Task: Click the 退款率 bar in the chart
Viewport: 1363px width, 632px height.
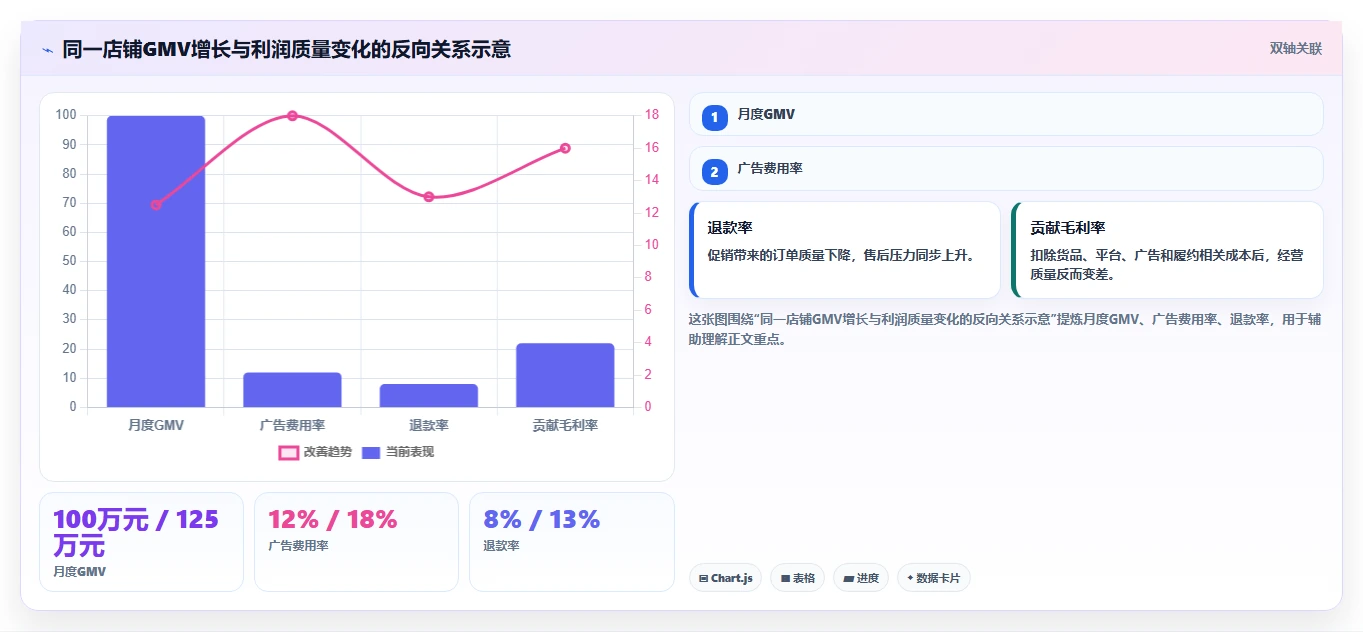Action: [x=429, y=396]
